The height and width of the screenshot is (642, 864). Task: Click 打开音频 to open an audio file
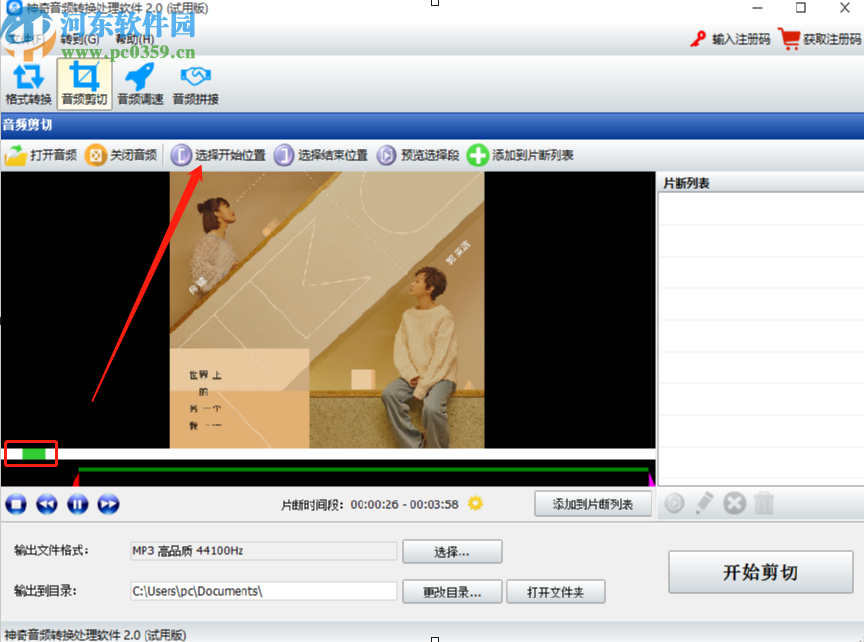(x=41, y=155)
